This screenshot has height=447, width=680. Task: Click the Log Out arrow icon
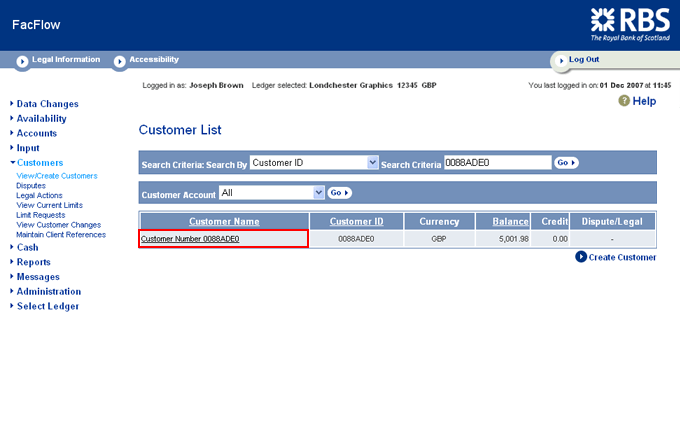[x=560, y=61]
